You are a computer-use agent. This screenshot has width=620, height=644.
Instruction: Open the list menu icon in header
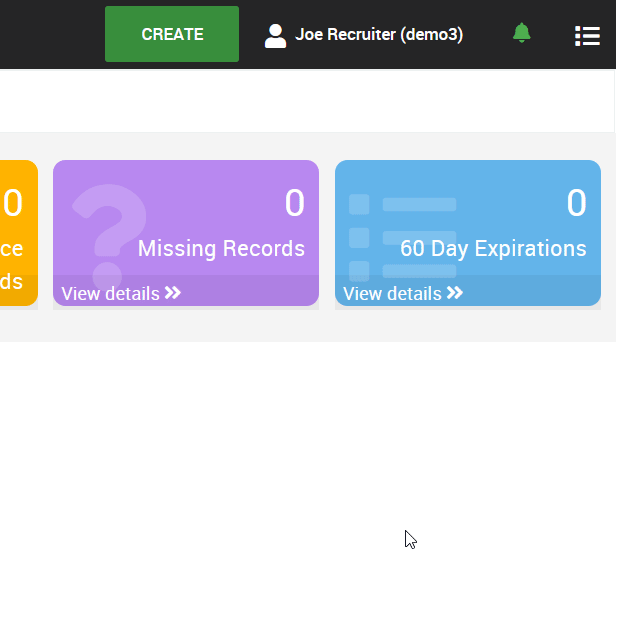pyautogui.click(x=587, y=36)
